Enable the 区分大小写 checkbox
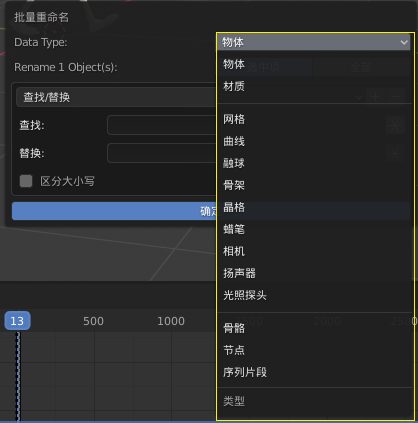The width and height of the screenshot is (418, 423). pos(26,181)
